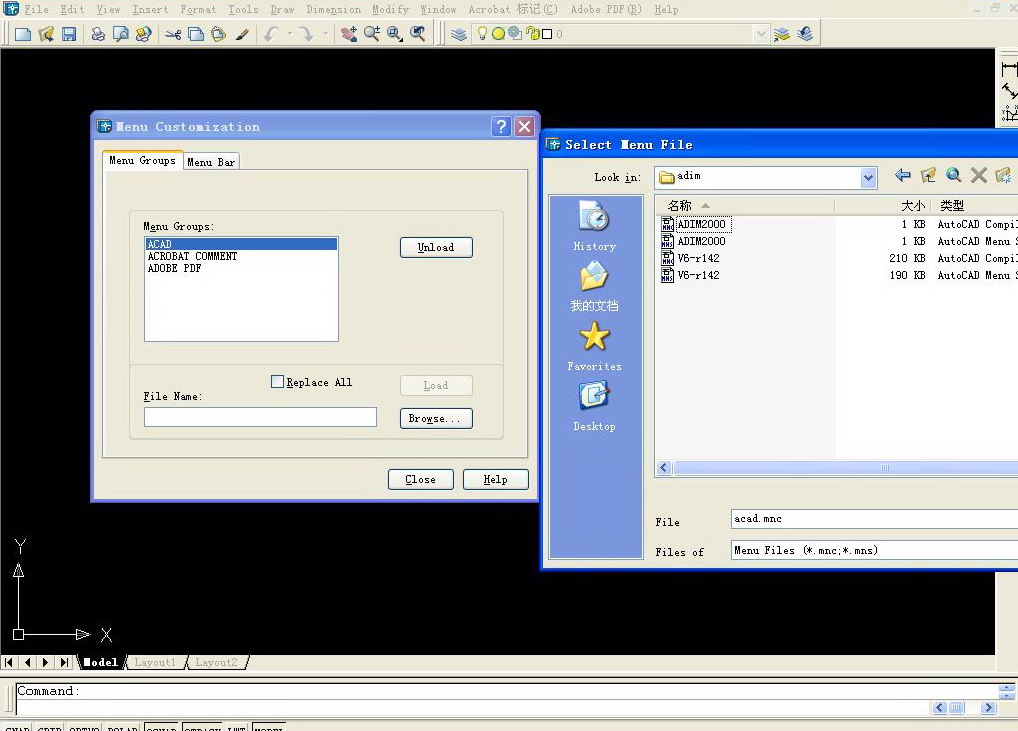Image resolution: width=1018 pixels, height=731 pixels.
Task: Click the layer color square swatch
Action: [547, 34]
